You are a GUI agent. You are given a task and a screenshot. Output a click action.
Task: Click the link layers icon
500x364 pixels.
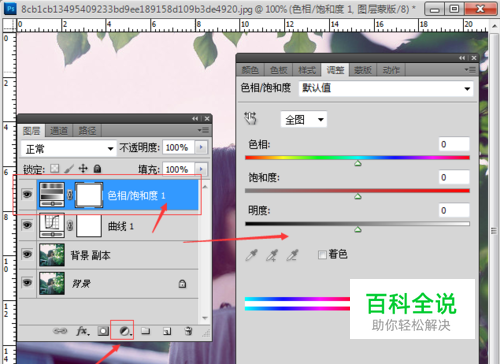[x=60, y=331]
